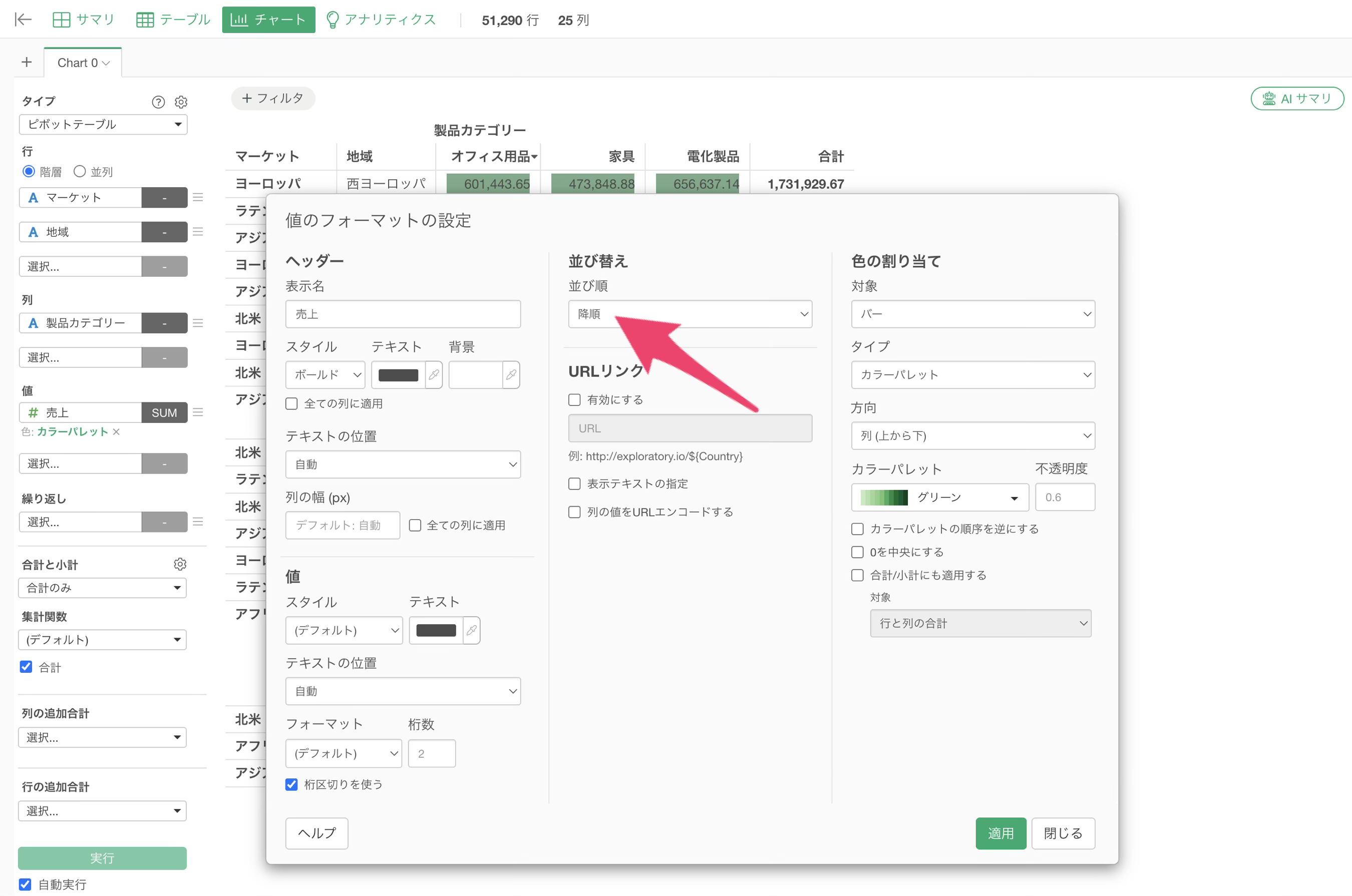Open menu icon beside 地域 row field

(198, 231)
